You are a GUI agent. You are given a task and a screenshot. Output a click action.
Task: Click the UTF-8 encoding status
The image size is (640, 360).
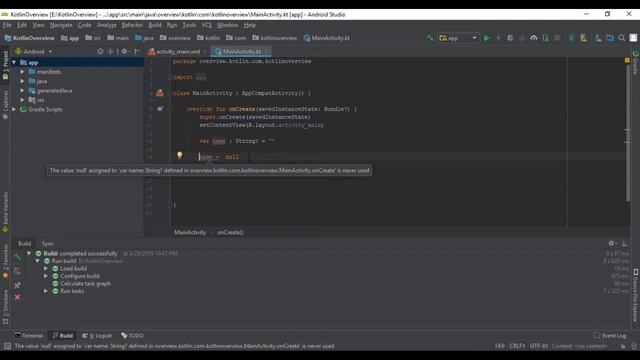click(539, 346)
